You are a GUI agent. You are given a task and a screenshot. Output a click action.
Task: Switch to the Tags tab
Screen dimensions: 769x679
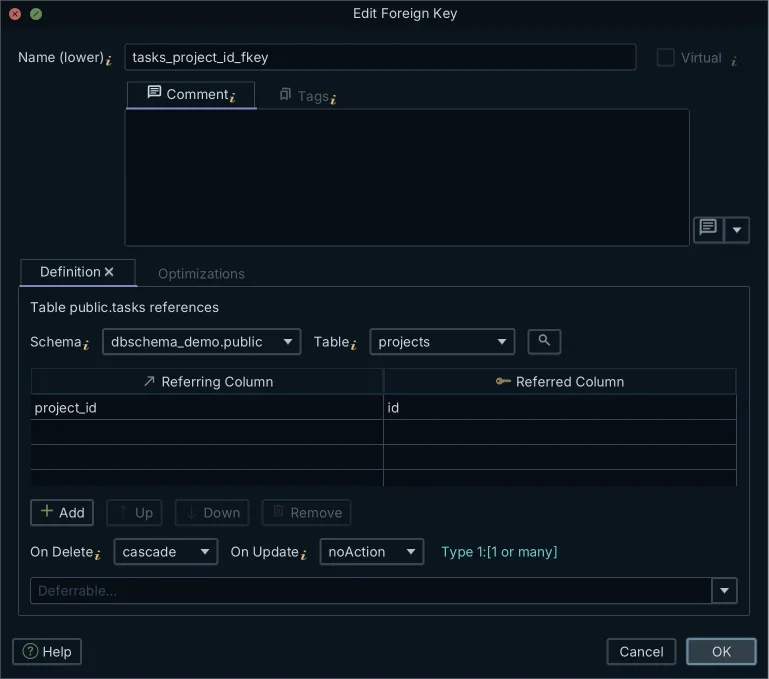pos(308,96)
